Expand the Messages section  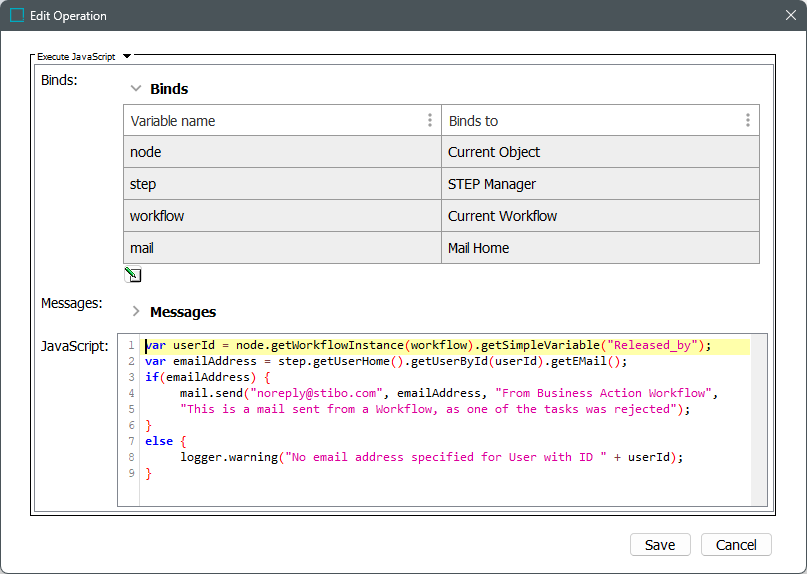[136, 311]
